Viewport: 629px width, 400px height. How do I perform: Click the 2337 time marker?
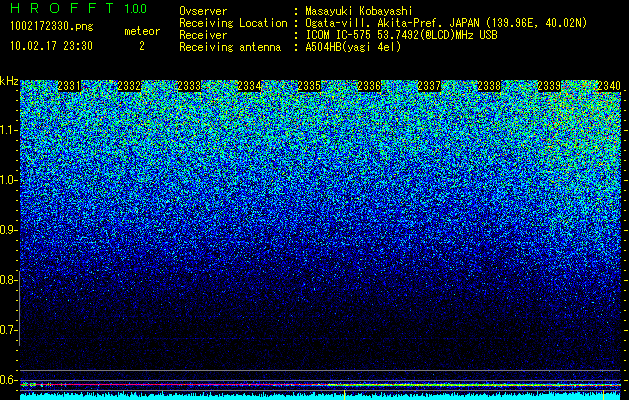(429, 86)
